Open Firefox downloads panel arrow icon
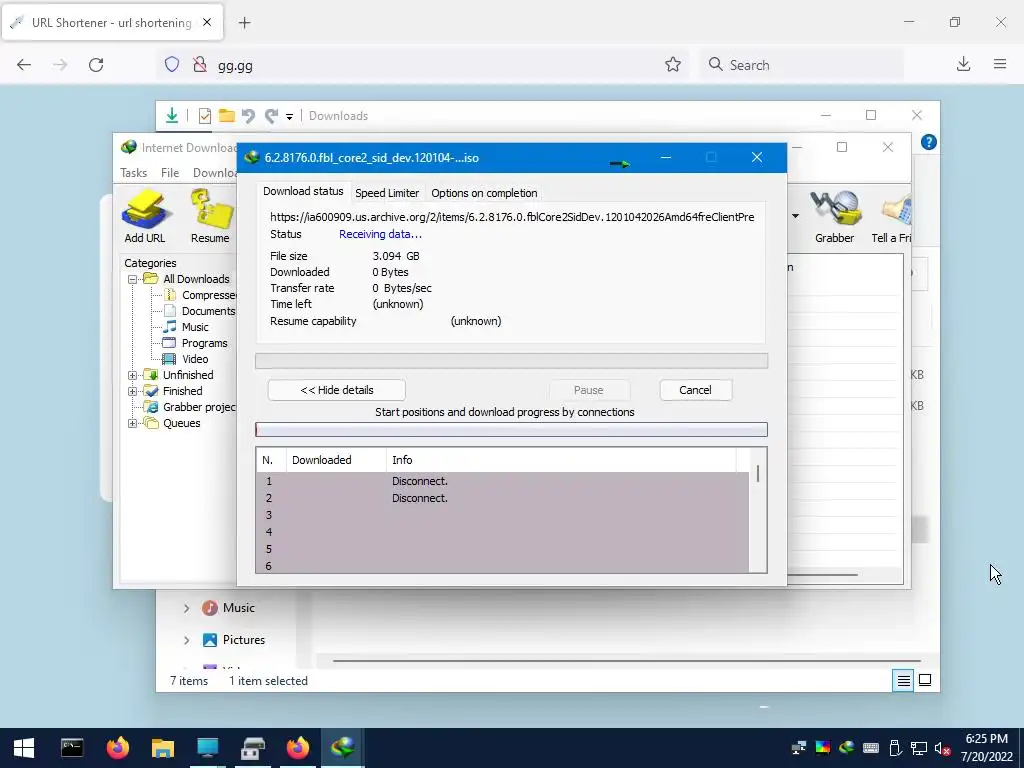Screen dimensions: 1024x768 coord(963,64)
